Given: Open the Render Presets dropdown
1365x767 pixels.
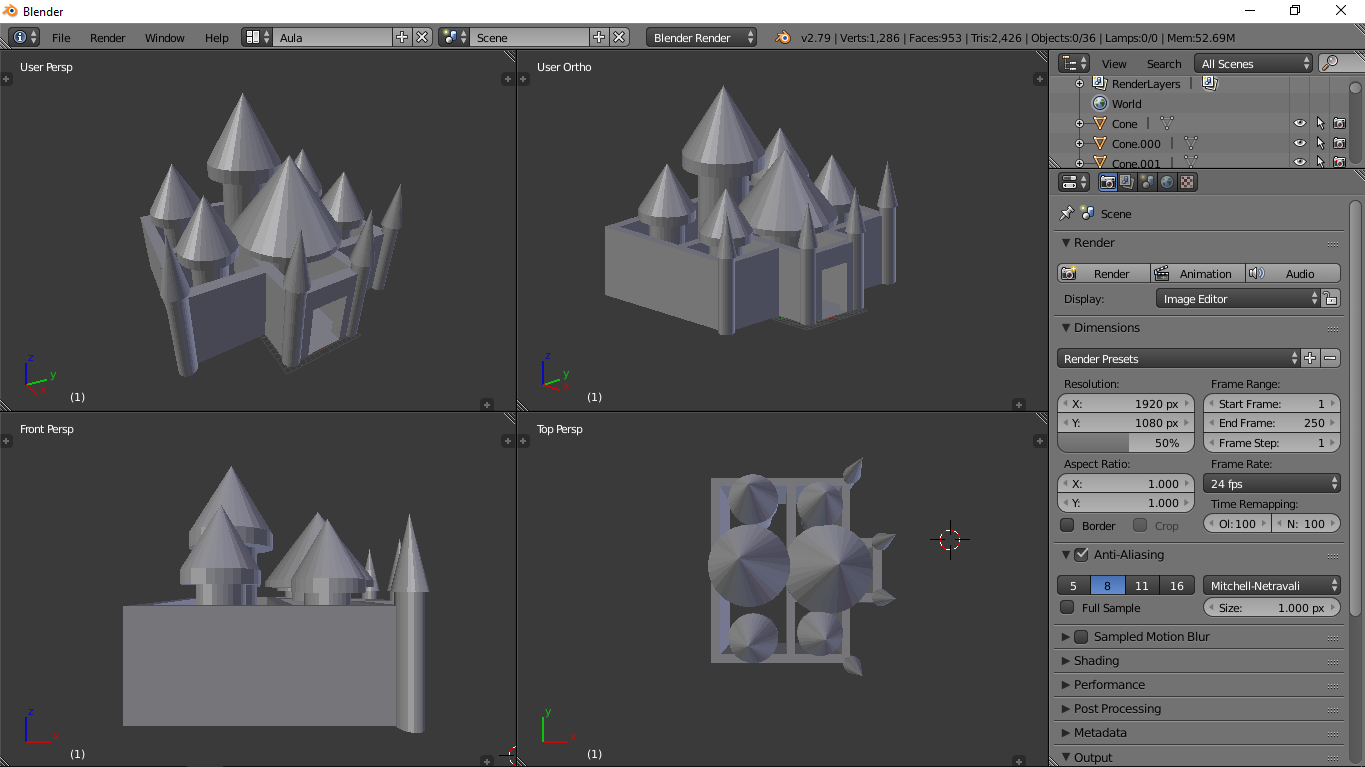Looking at the screenshot, I should 1179,359.
